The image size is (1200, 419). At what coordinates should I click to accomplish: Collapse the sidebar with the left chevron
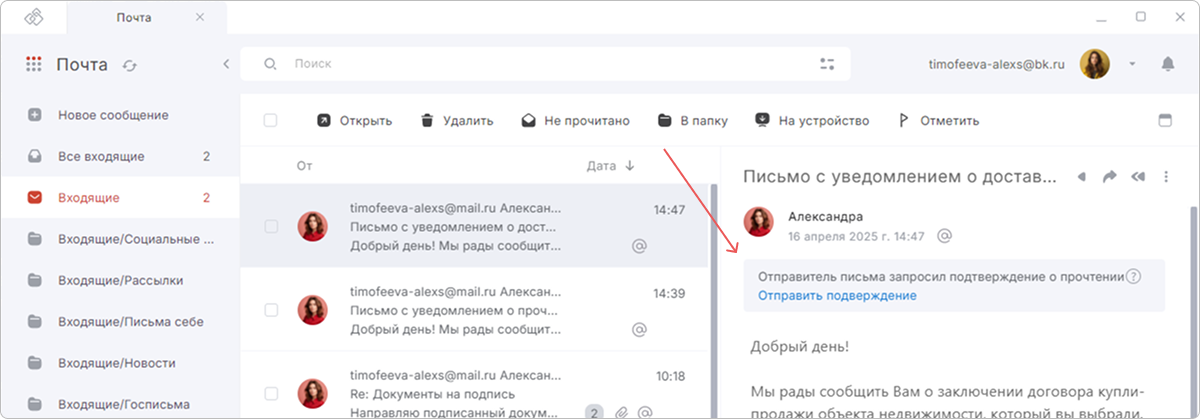[x=226, y=64]
